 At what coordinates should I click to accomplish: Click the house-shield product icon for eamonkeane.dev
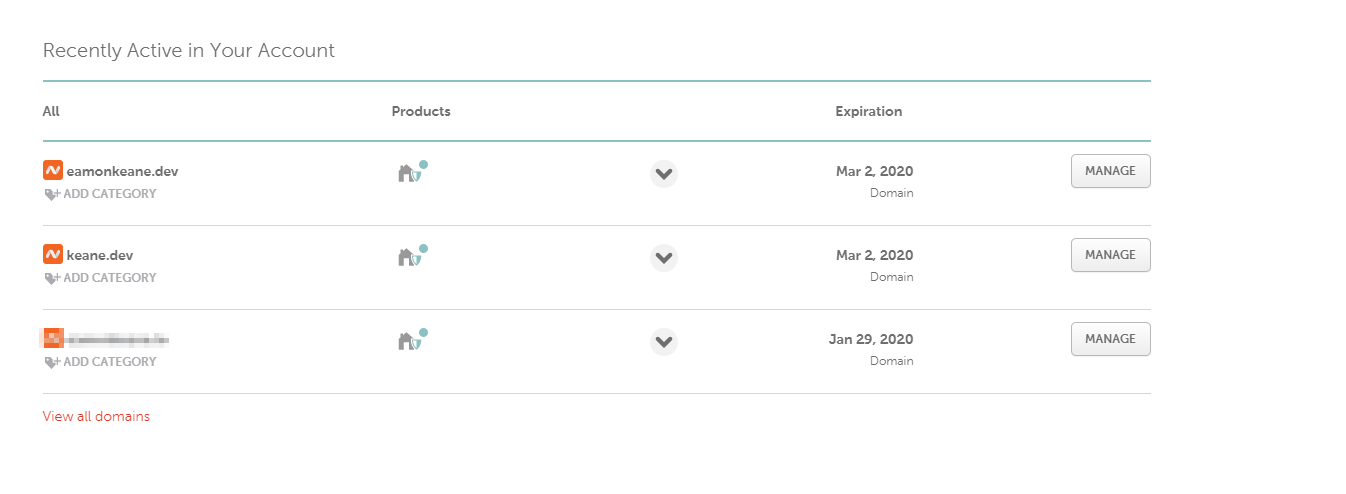click(411, 172)
